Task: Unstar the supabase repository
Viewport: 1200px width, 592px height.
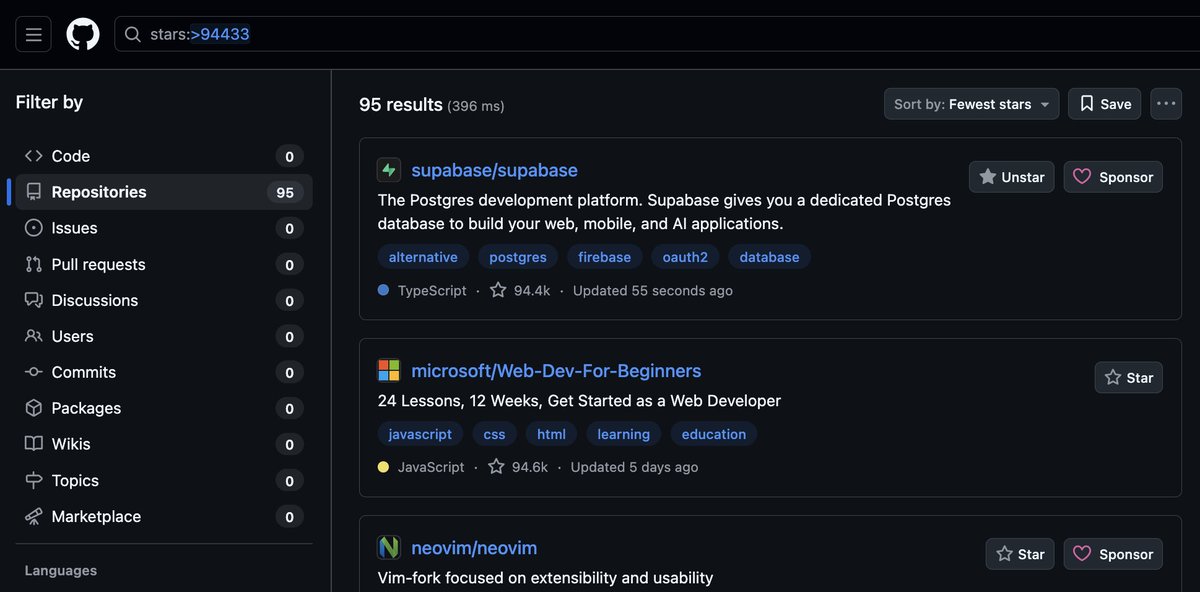Action: coord(1011,177)
